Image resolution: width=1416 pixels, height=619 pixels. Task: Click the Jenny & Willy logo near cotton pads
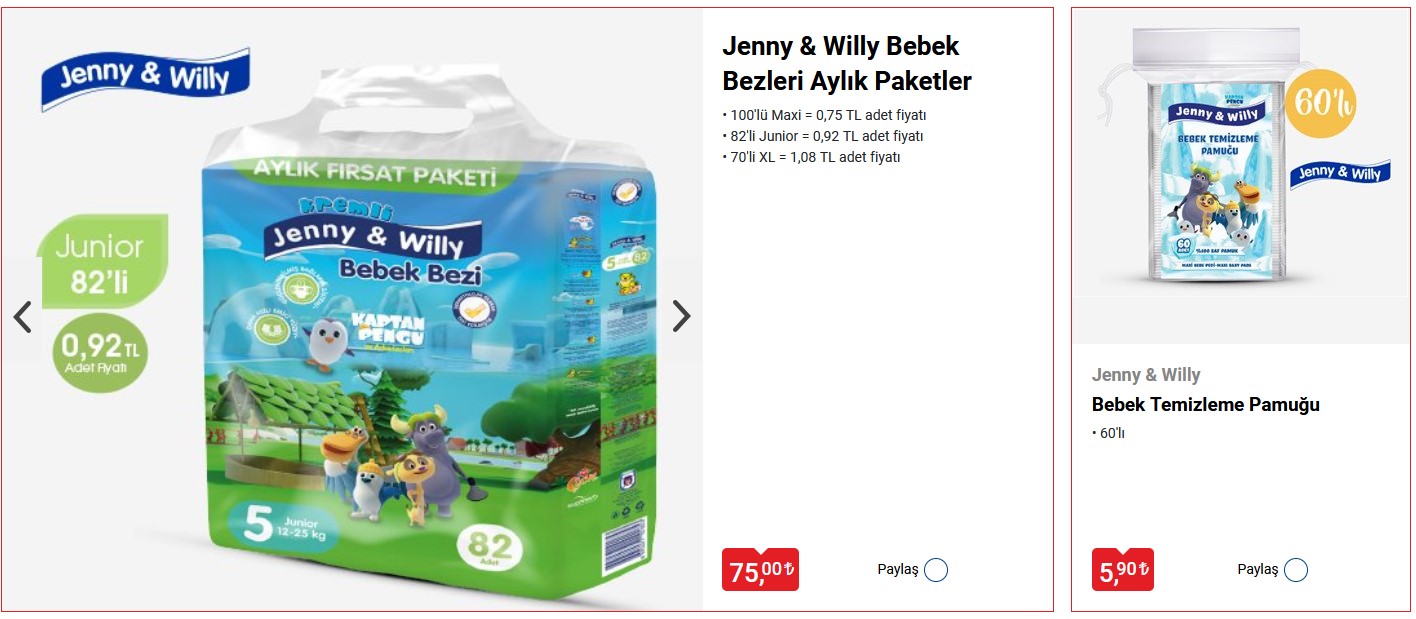tap(1339, 175)
